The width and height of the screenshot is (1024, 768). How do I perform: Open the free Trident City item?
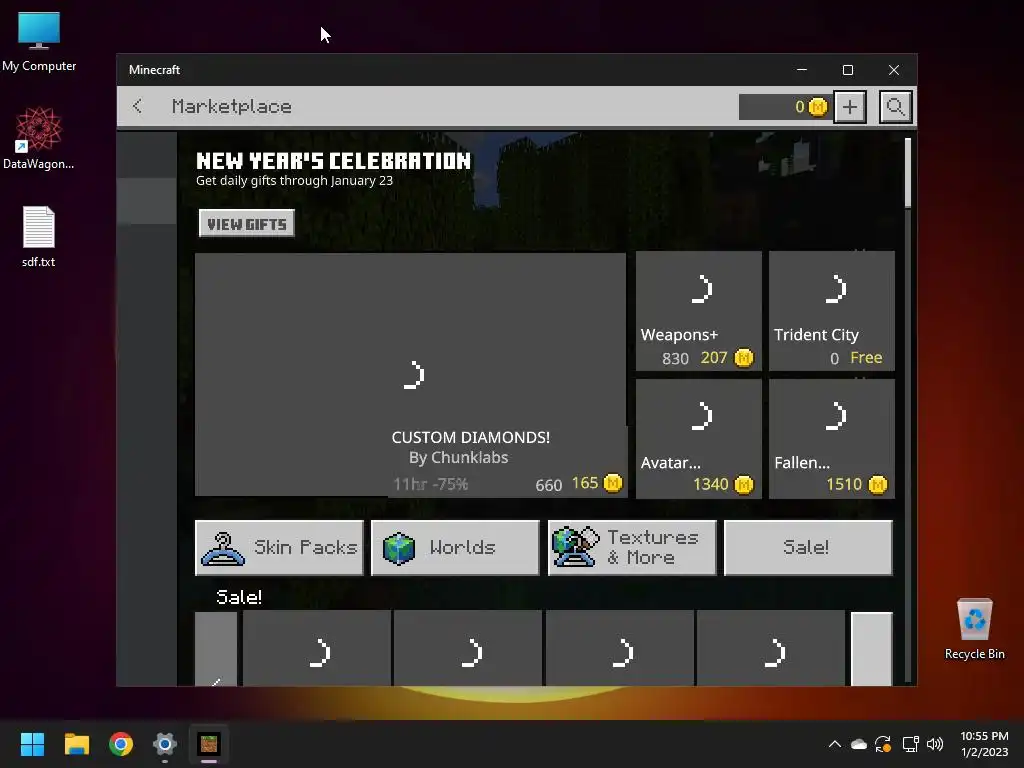[832, 311]
